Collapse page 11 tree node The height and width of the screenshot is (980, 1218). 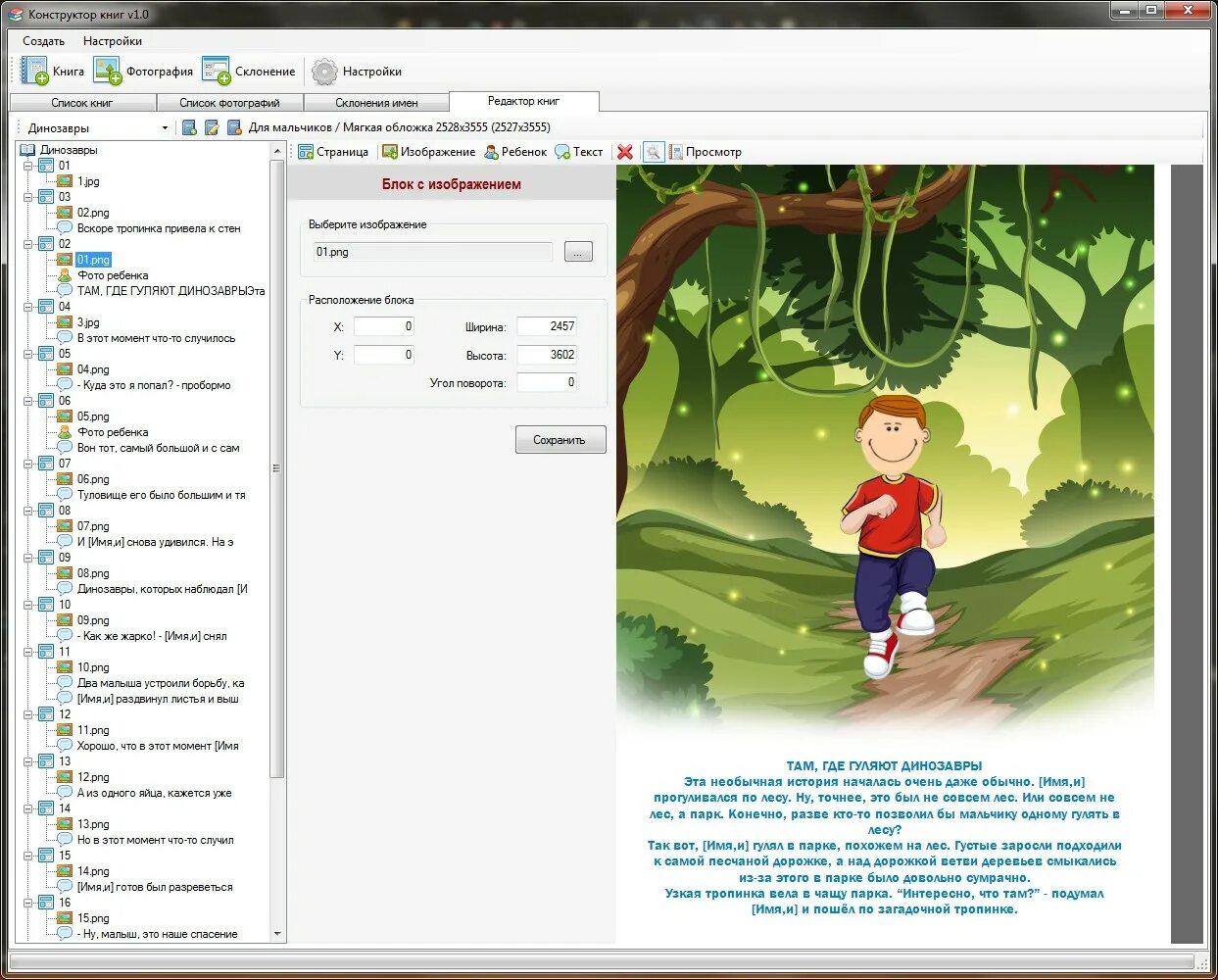[x=28, y=652]
